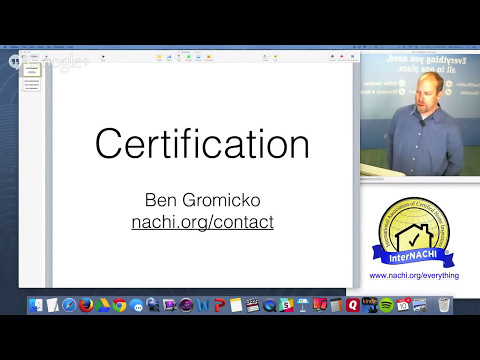Launch PowerPoint from the Dock
This screenshot has width=480, height=360.
(x=219, y=305)
